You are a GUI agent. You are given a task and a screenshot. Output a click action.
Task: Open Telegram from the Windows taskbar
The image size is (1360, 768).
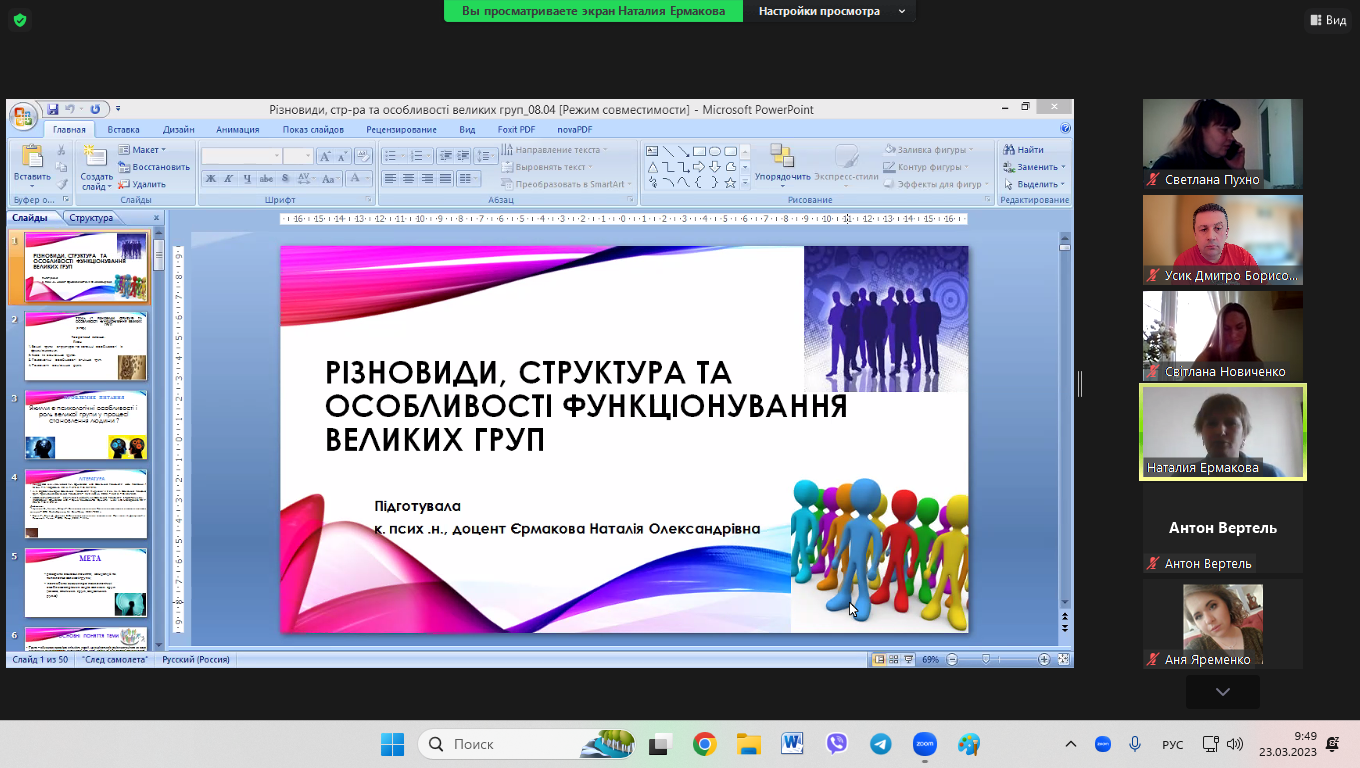click(880, 744)
